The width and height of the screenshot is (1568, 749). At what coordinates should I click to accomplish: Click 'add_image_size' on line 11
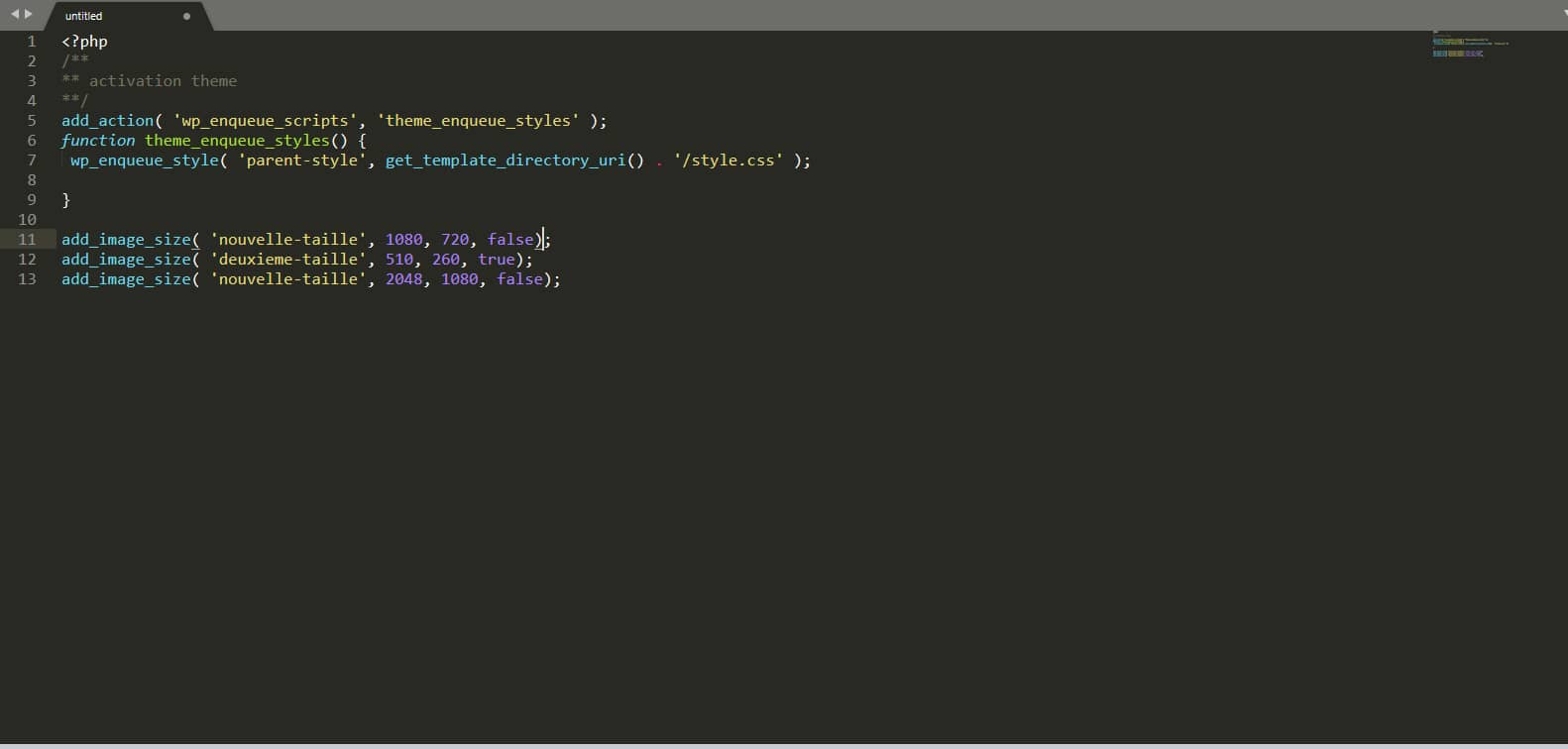(x=126, y=239)
